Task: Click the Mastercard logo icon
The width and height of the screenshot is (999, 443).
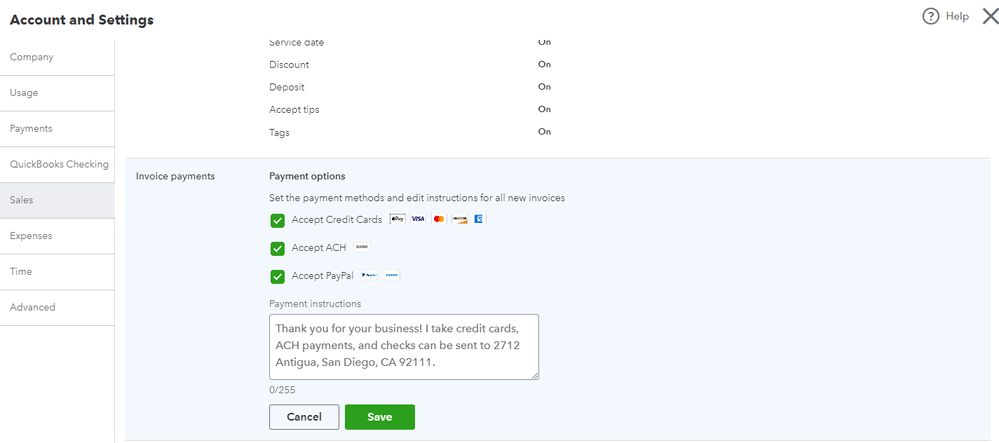Action: point(439,219)
